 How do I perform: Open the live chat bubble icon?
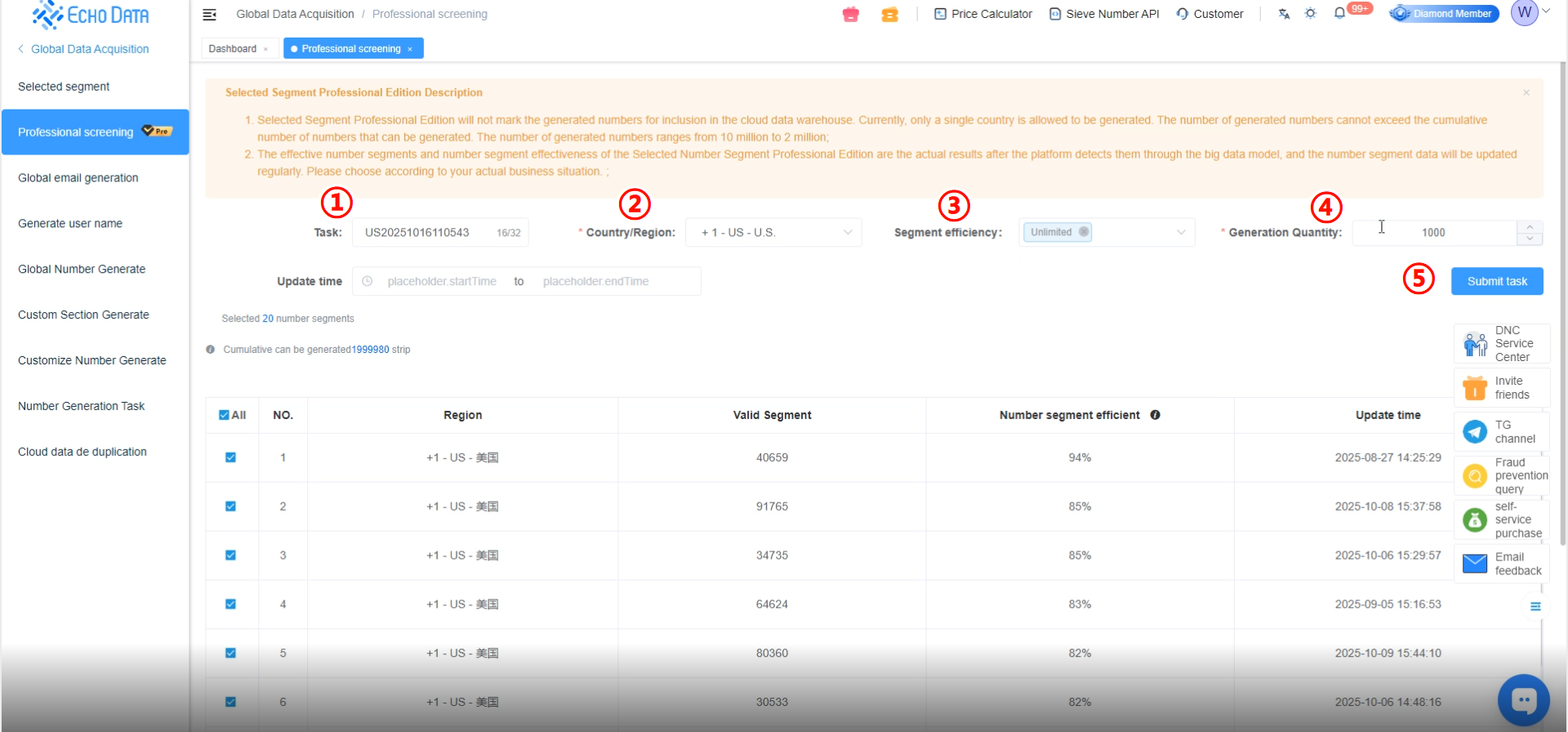click(1523, 700)
